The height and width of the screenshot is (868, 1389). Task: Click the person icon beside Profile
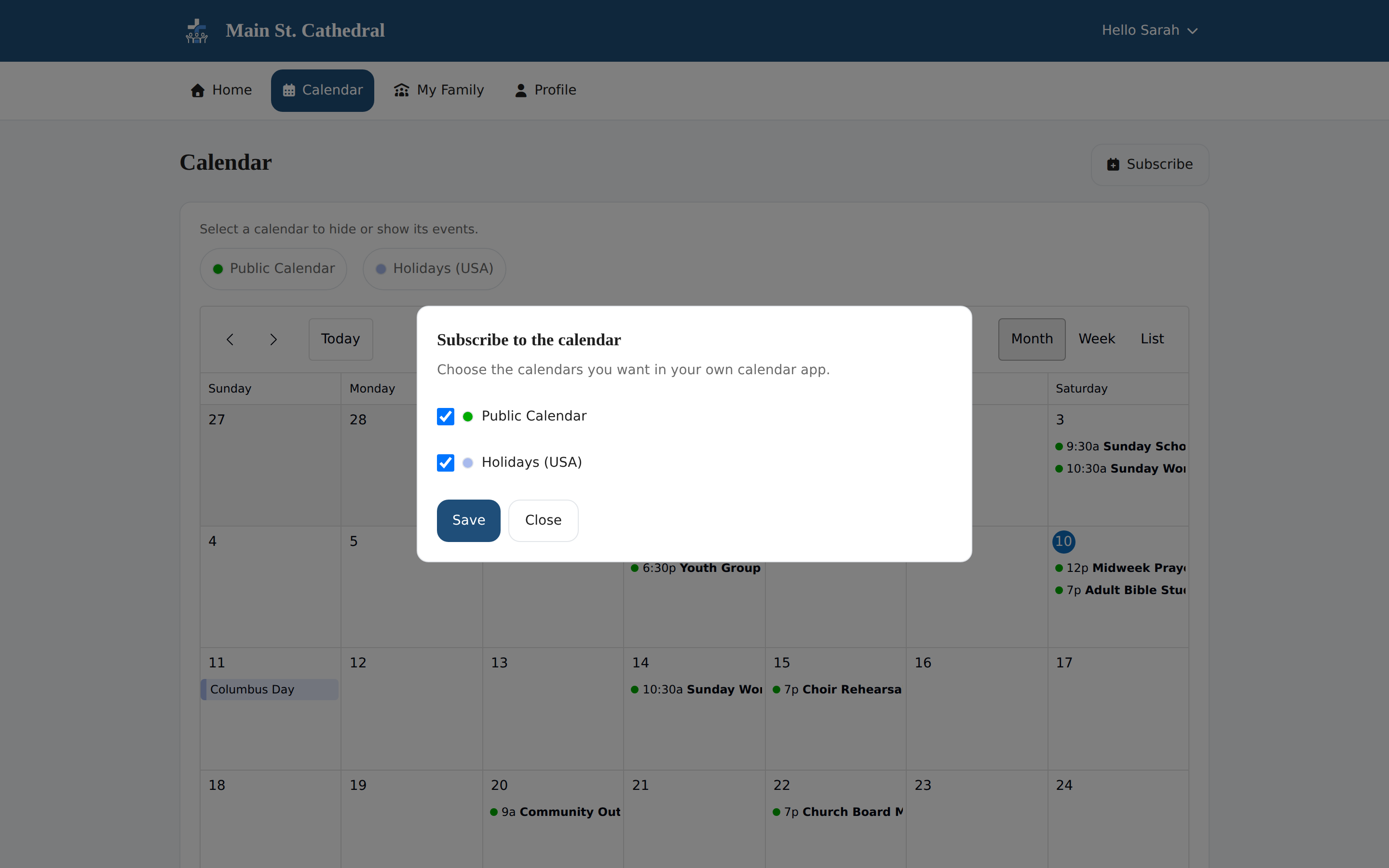pos(520,90)
